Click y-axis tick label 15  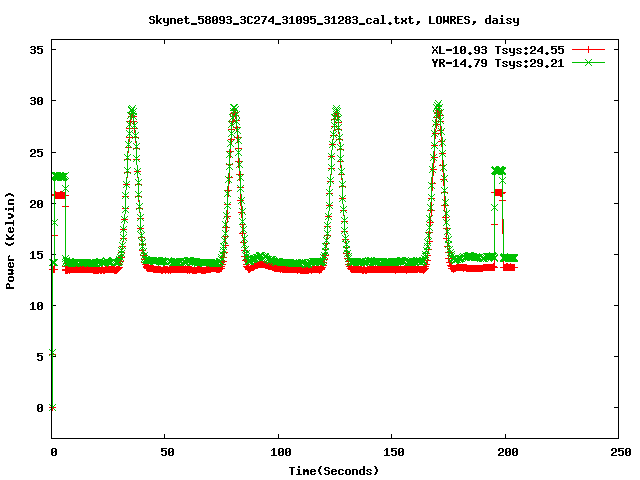point(36,255)
